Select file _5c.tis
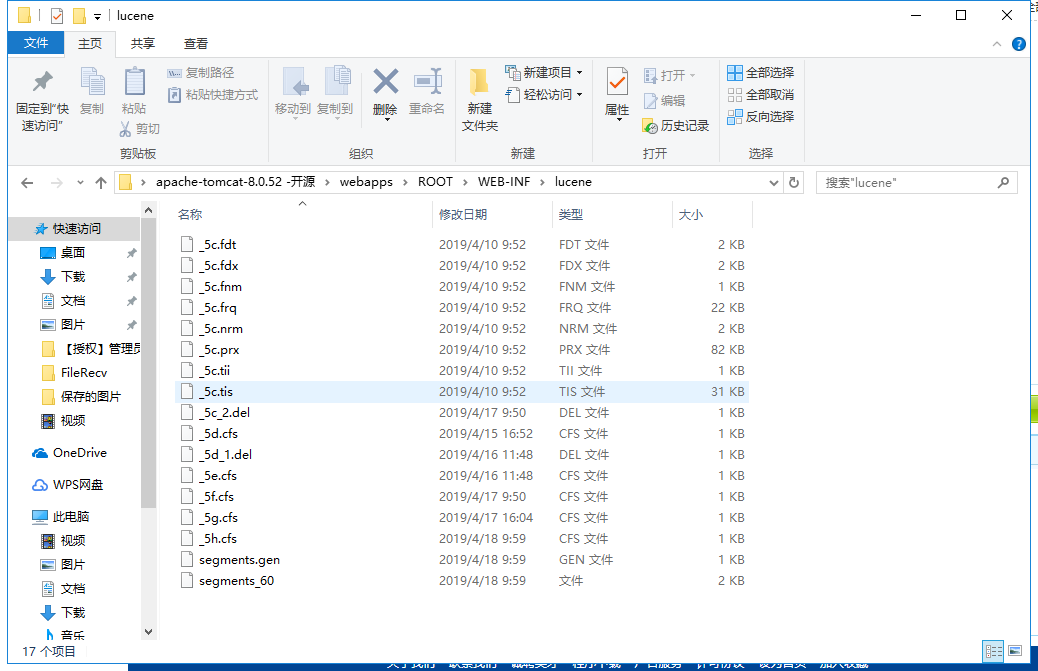 (462, 392)
